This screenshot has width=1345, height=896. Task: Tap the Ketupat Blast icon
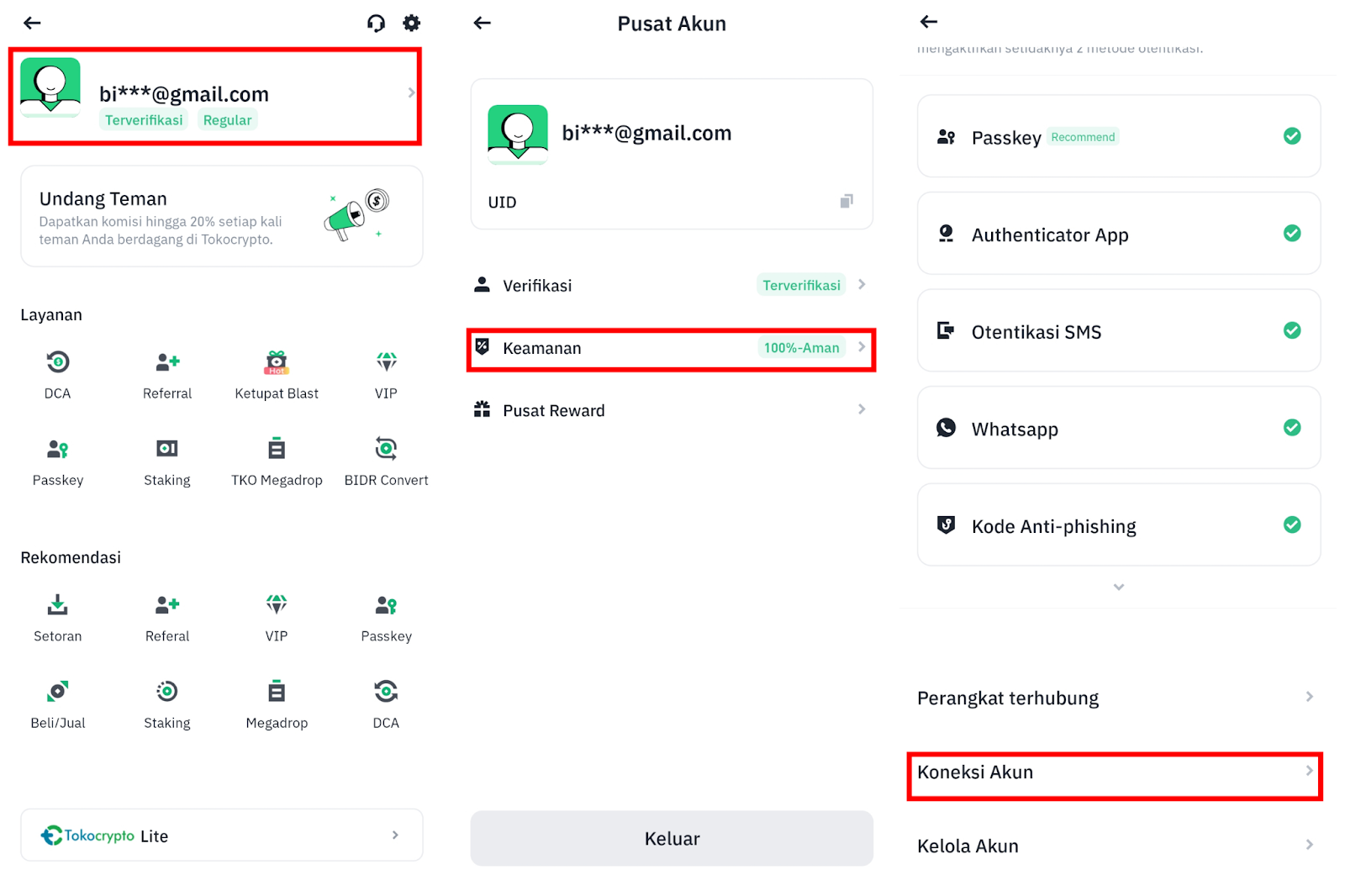coord(277,362)
